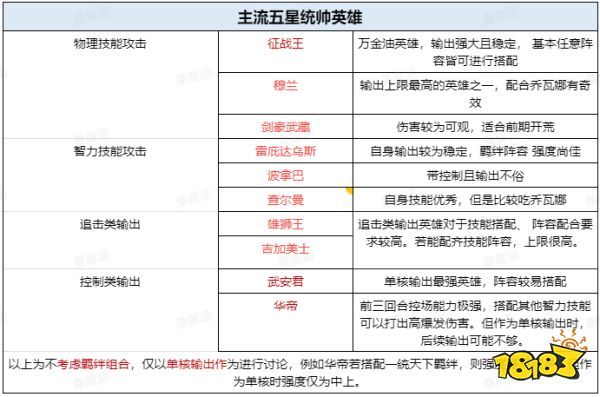The image size is (600, 397).
Task: Select hero name 武安君
Action: tap(285, 282)
